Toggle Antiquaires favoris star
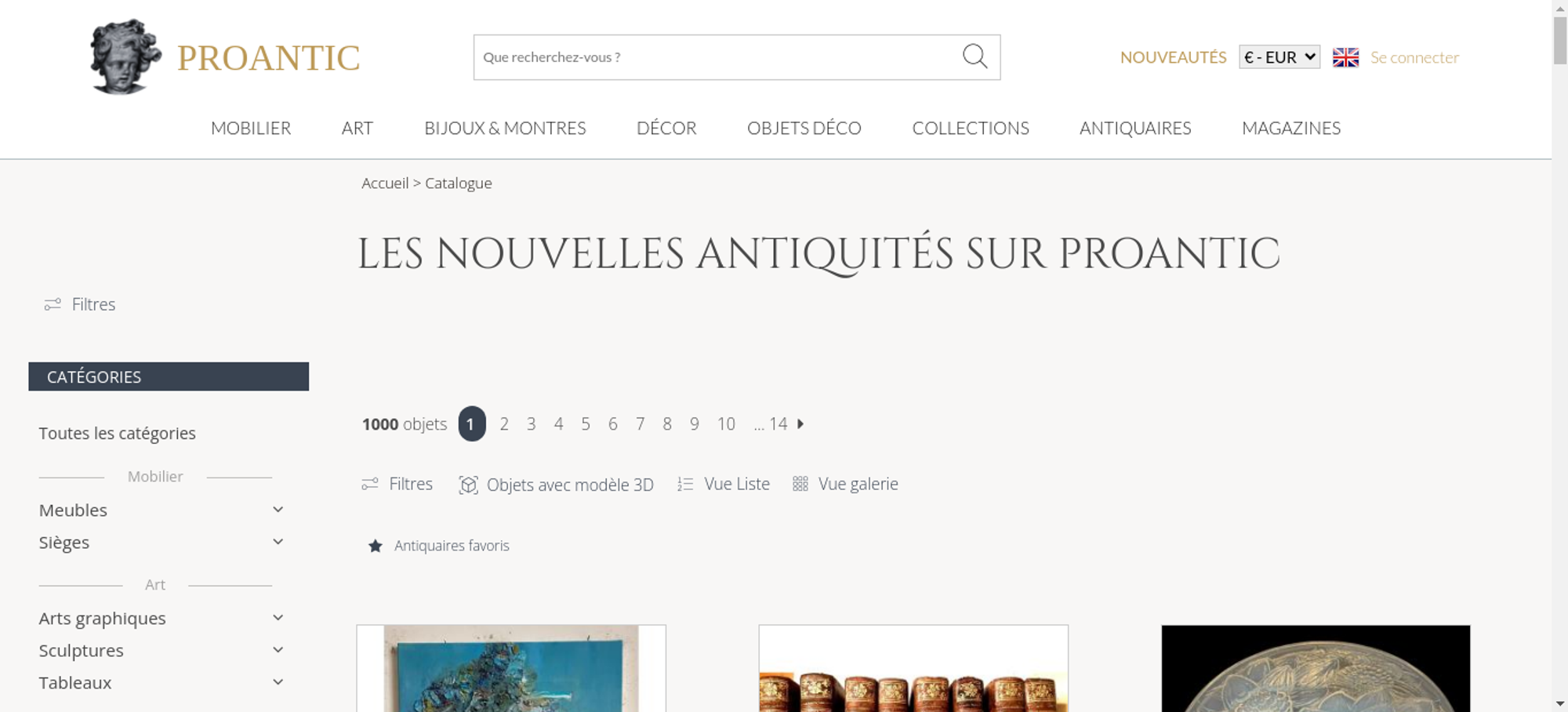 click(376, 546)
